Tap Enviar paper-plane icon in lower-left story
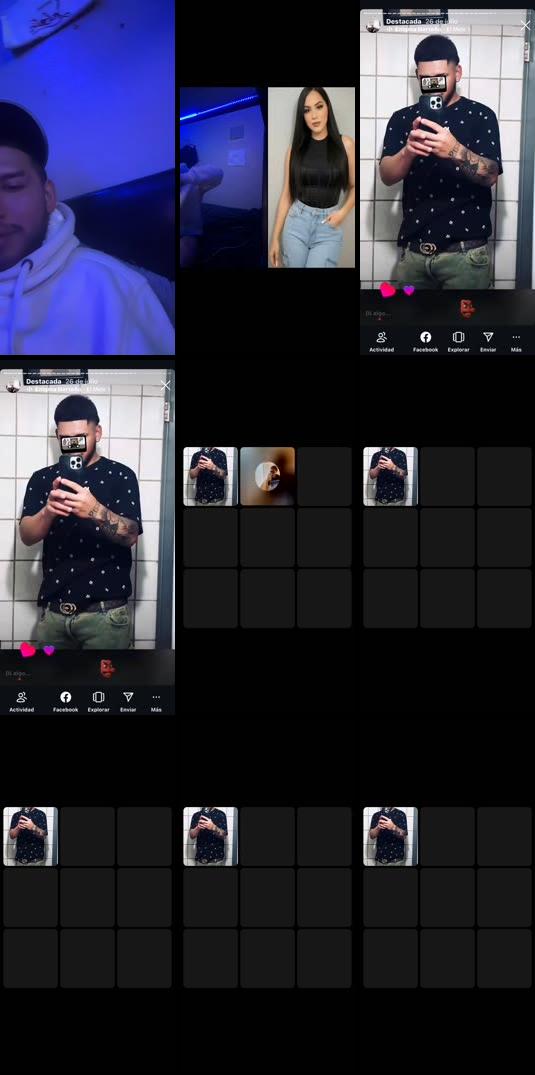This screenshot has height=1075, width=535. point(128,701)
